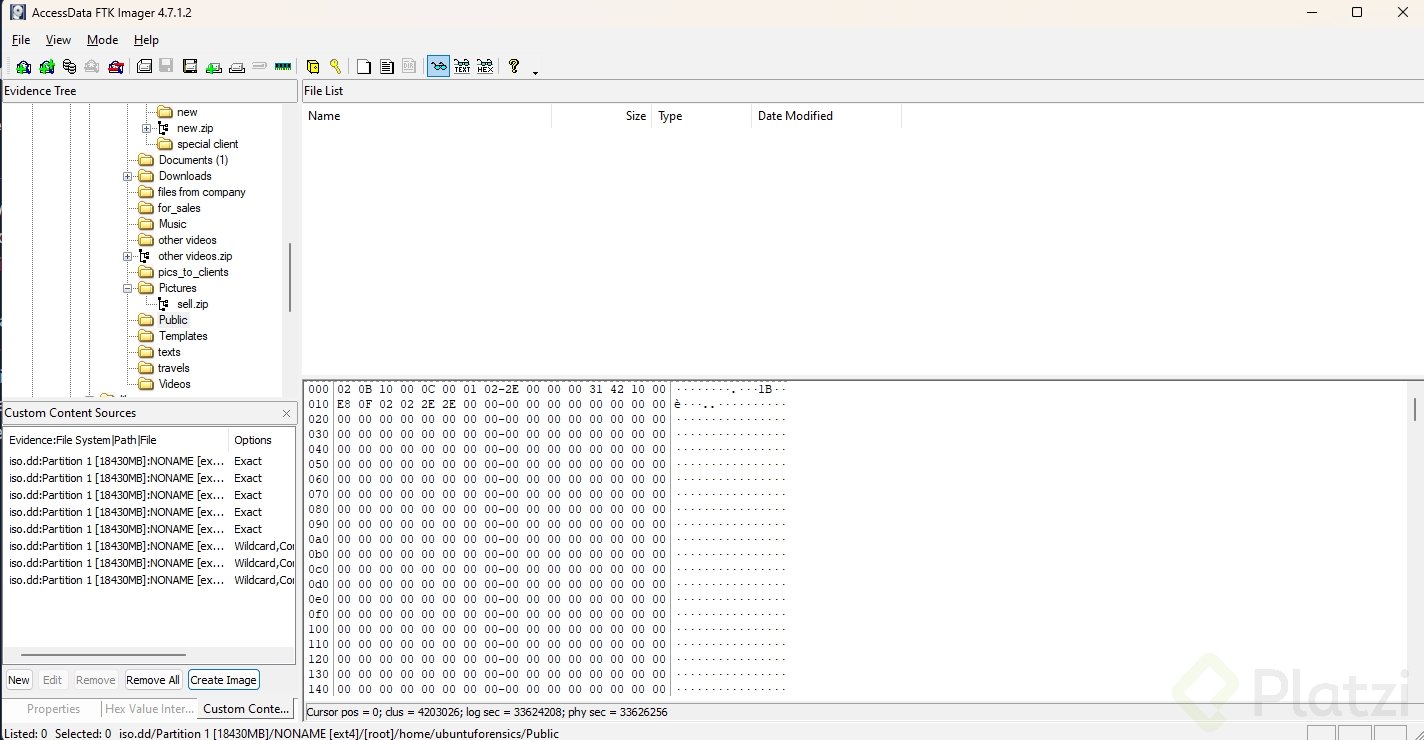Select the files from company folder
The height and width of the screenshot is (740, 1424).
click(201, 192)
